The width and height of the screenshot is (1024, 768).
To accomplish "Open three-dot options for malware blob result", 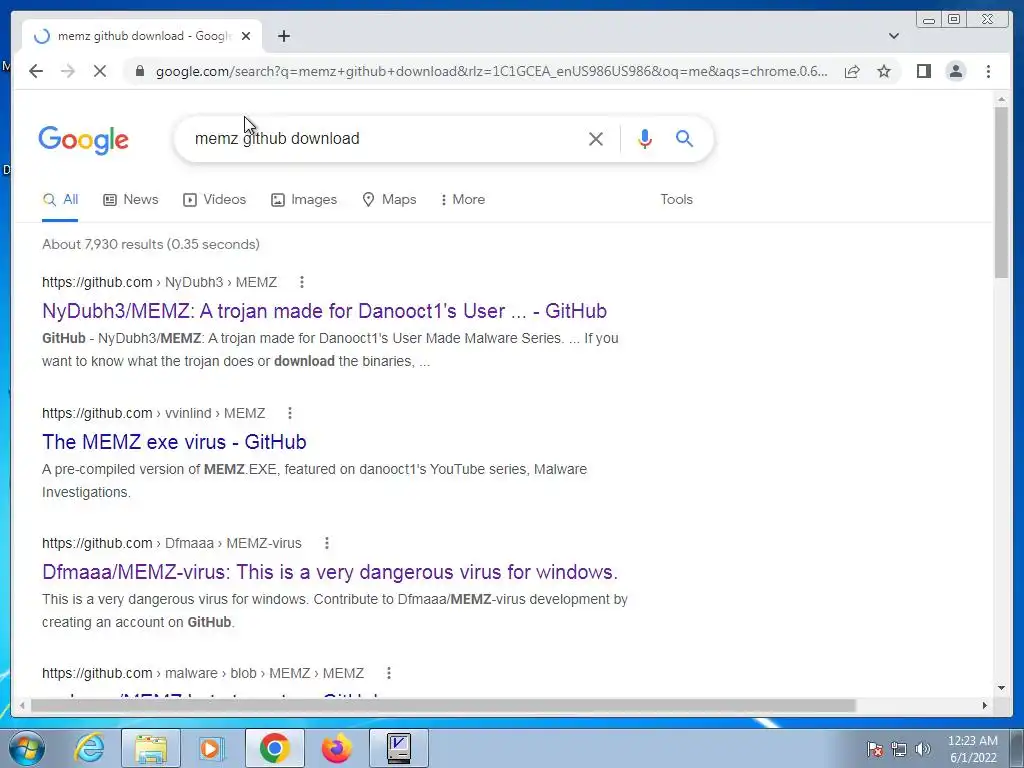I will click(x=389, y=673).
